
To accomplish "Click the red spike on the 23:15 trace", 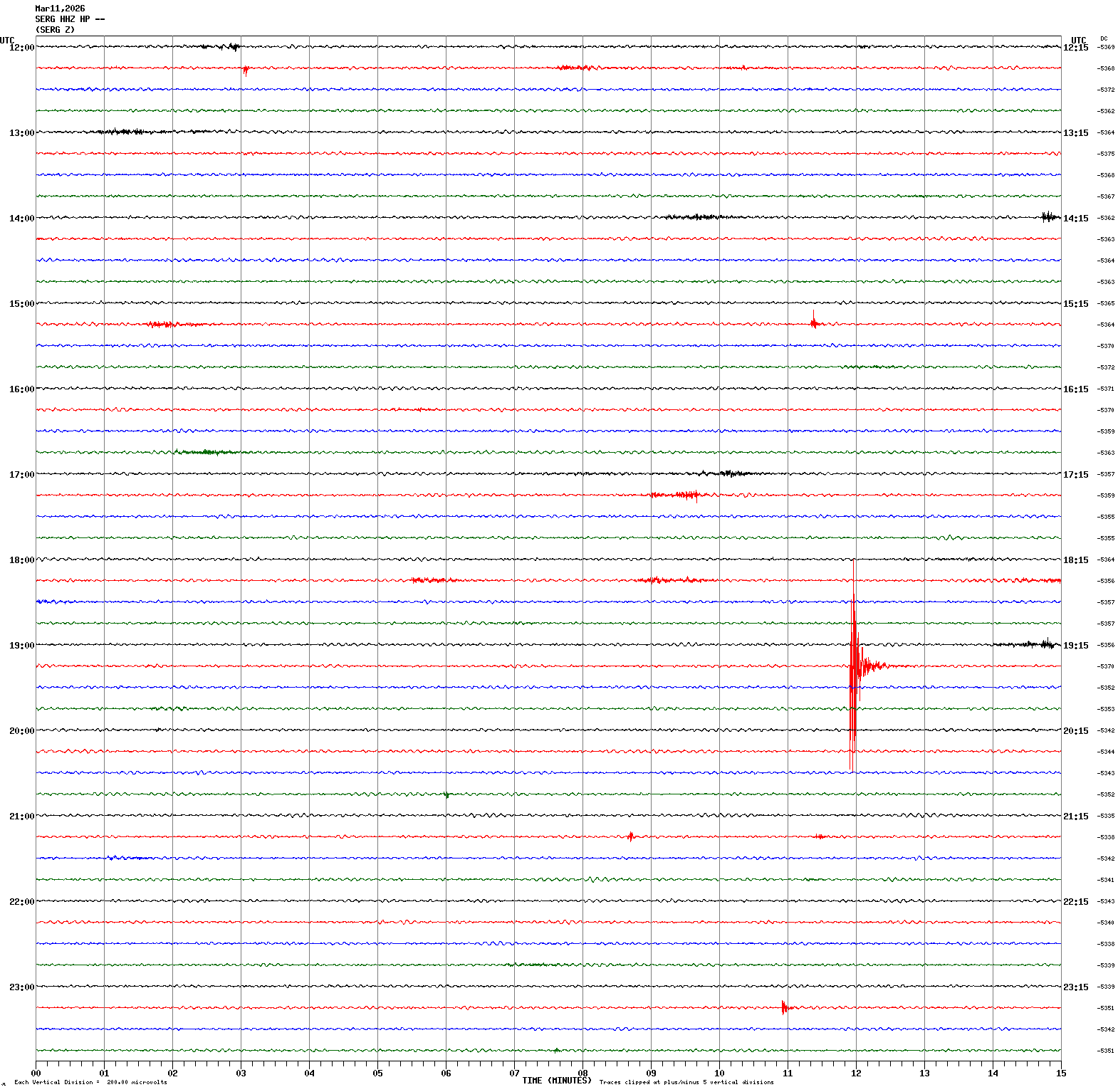I will 783,1007.
